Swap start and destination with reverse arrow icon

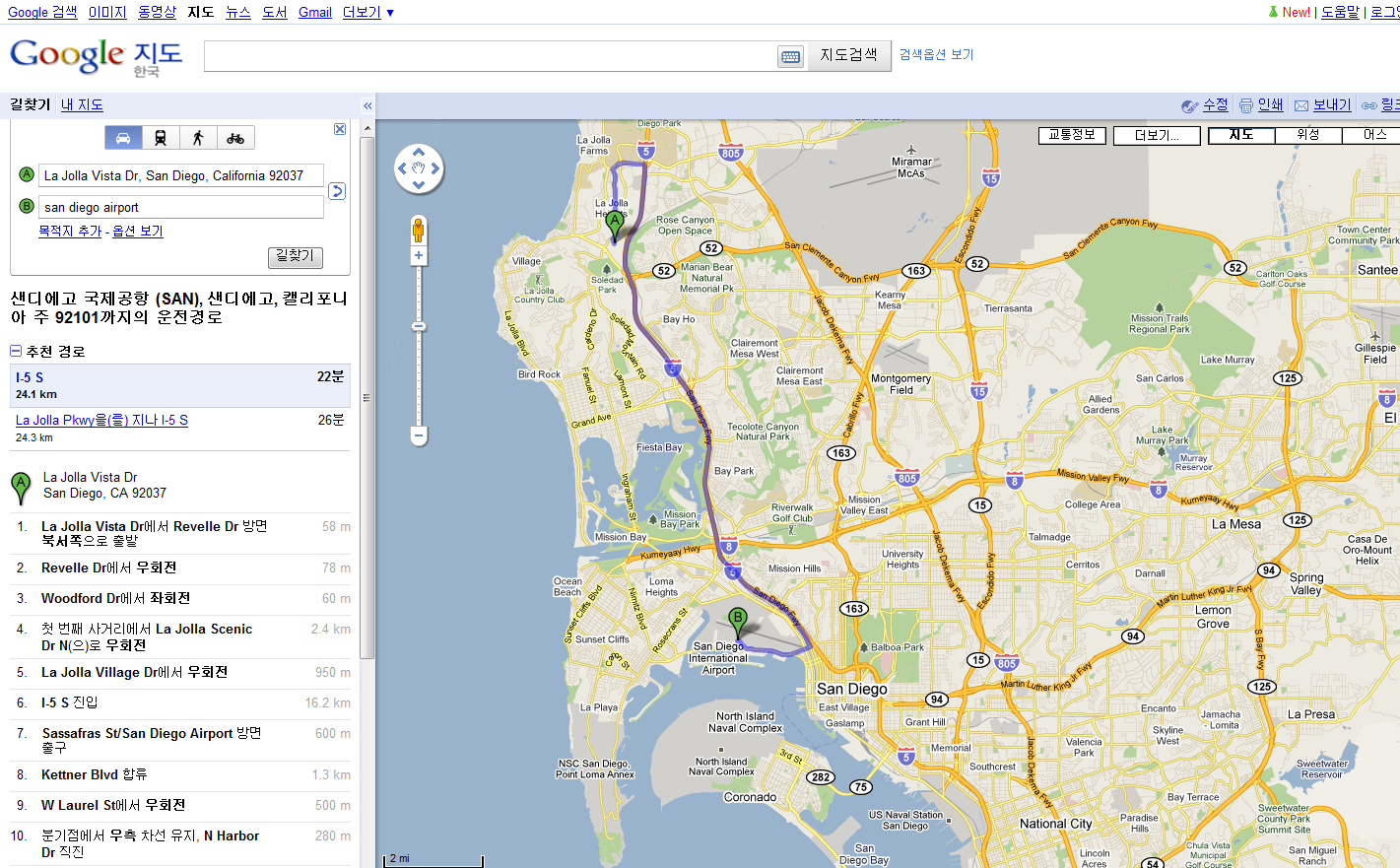[337, 191]
